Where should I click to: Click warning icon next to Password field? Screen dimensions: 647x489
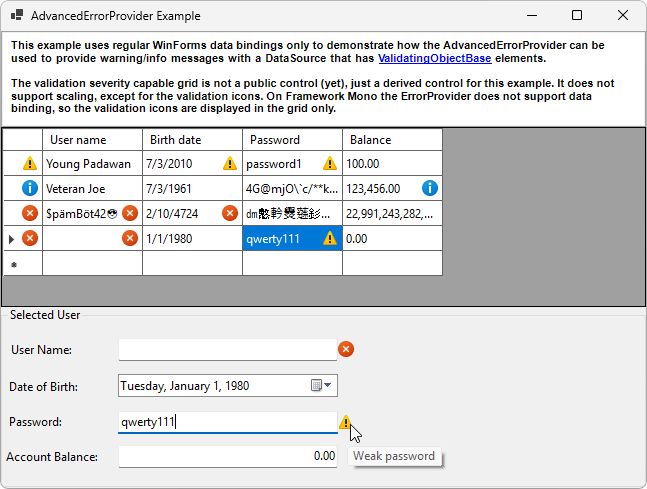tap(345, 422)
